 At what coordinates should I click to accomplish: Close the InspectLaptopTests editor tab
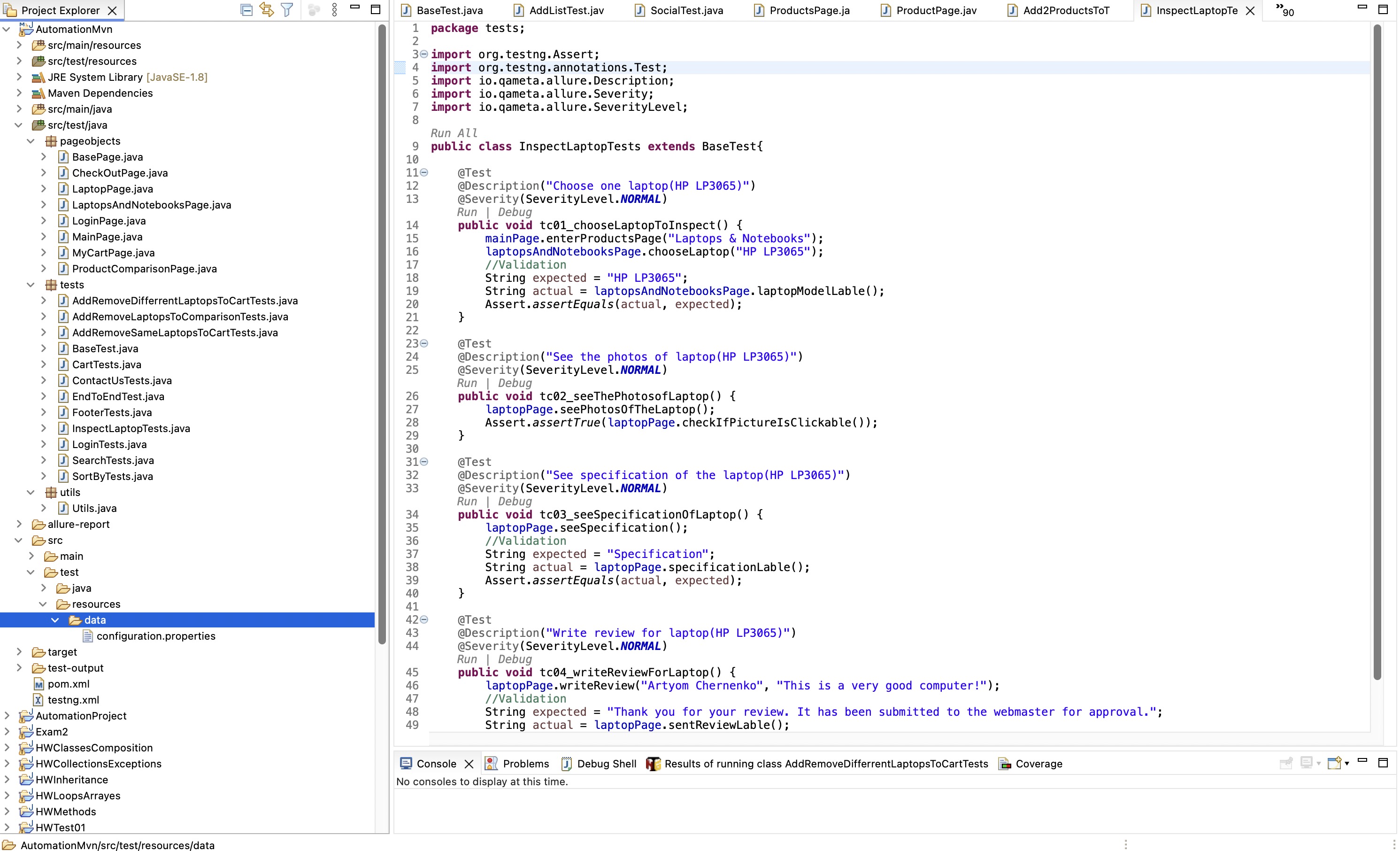1250,10
